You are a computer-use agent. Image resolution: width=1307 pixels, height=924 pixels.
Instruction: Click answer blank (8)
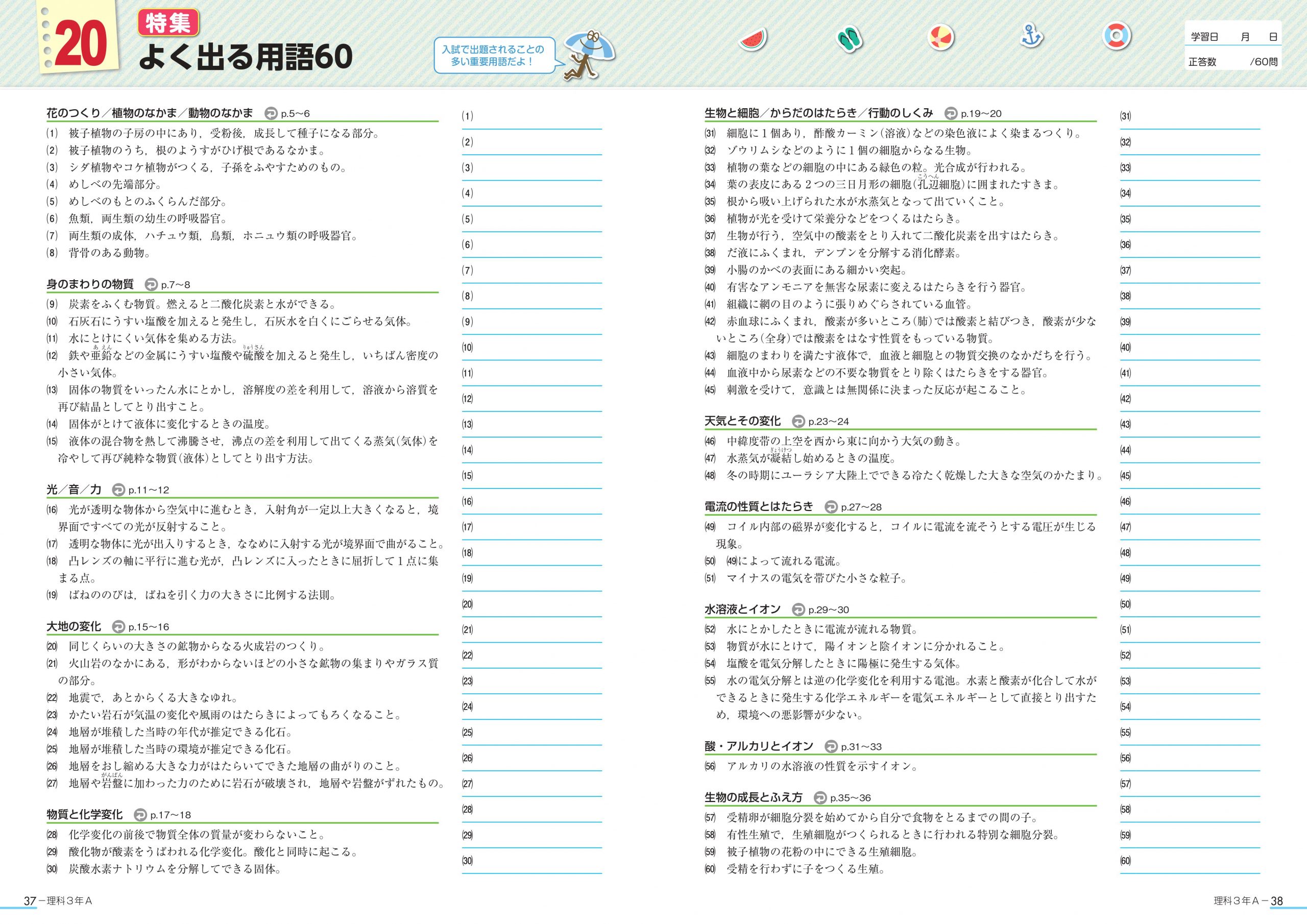(531, 299)
